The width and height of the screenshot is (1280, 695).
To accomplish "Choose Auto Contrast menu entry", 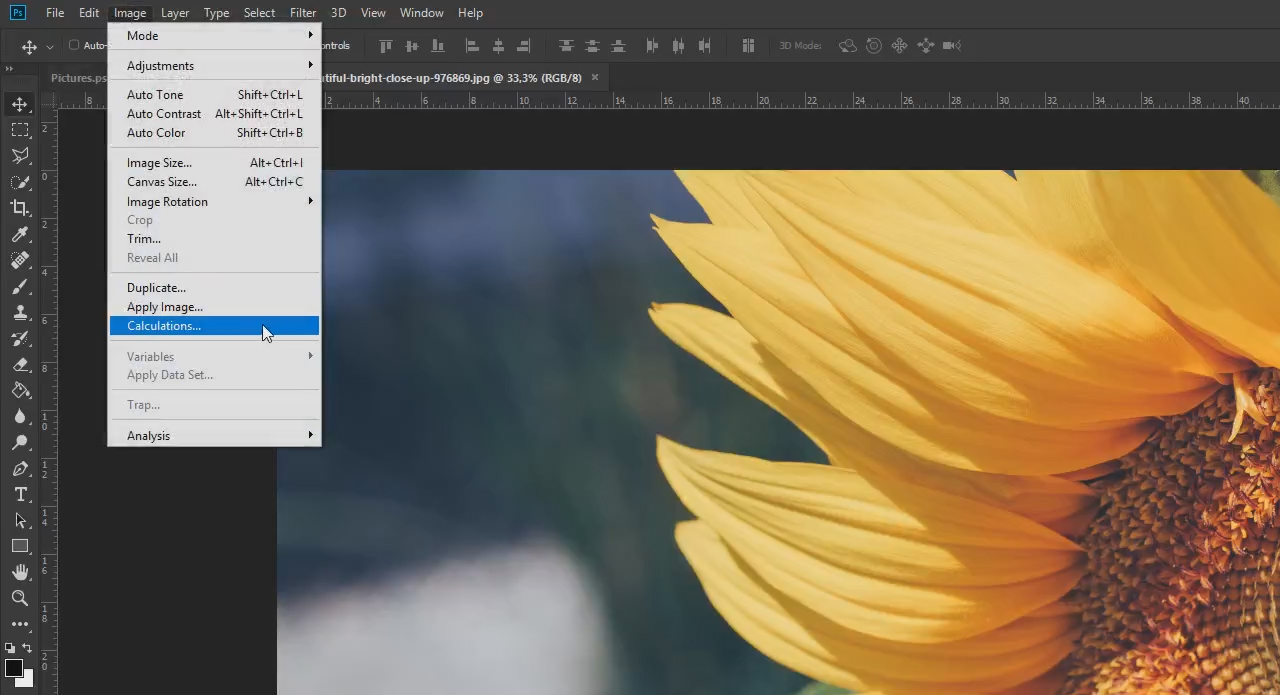I will [x=214, y=114].
